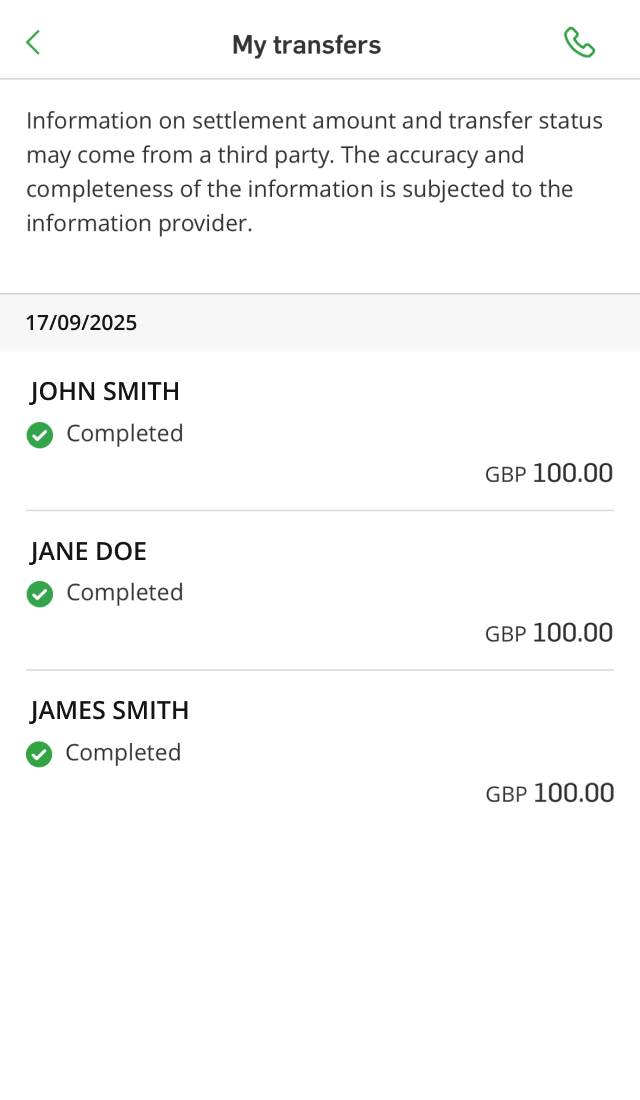
Task: Click GBP currency label for James Smith
Action: pyautogui.click(x=506, y=795)
